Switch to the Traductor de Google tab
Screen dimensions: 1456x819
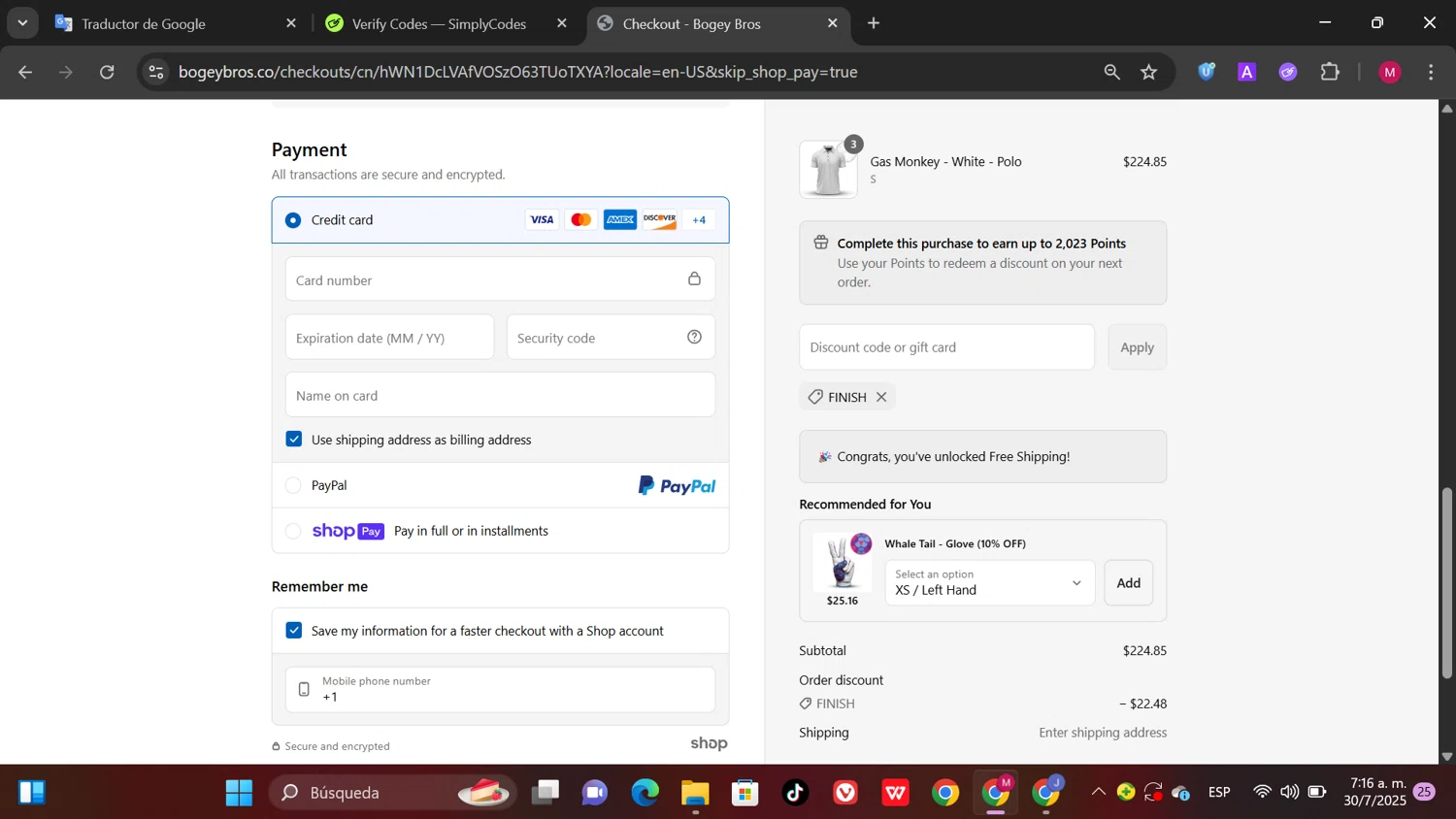177,23
